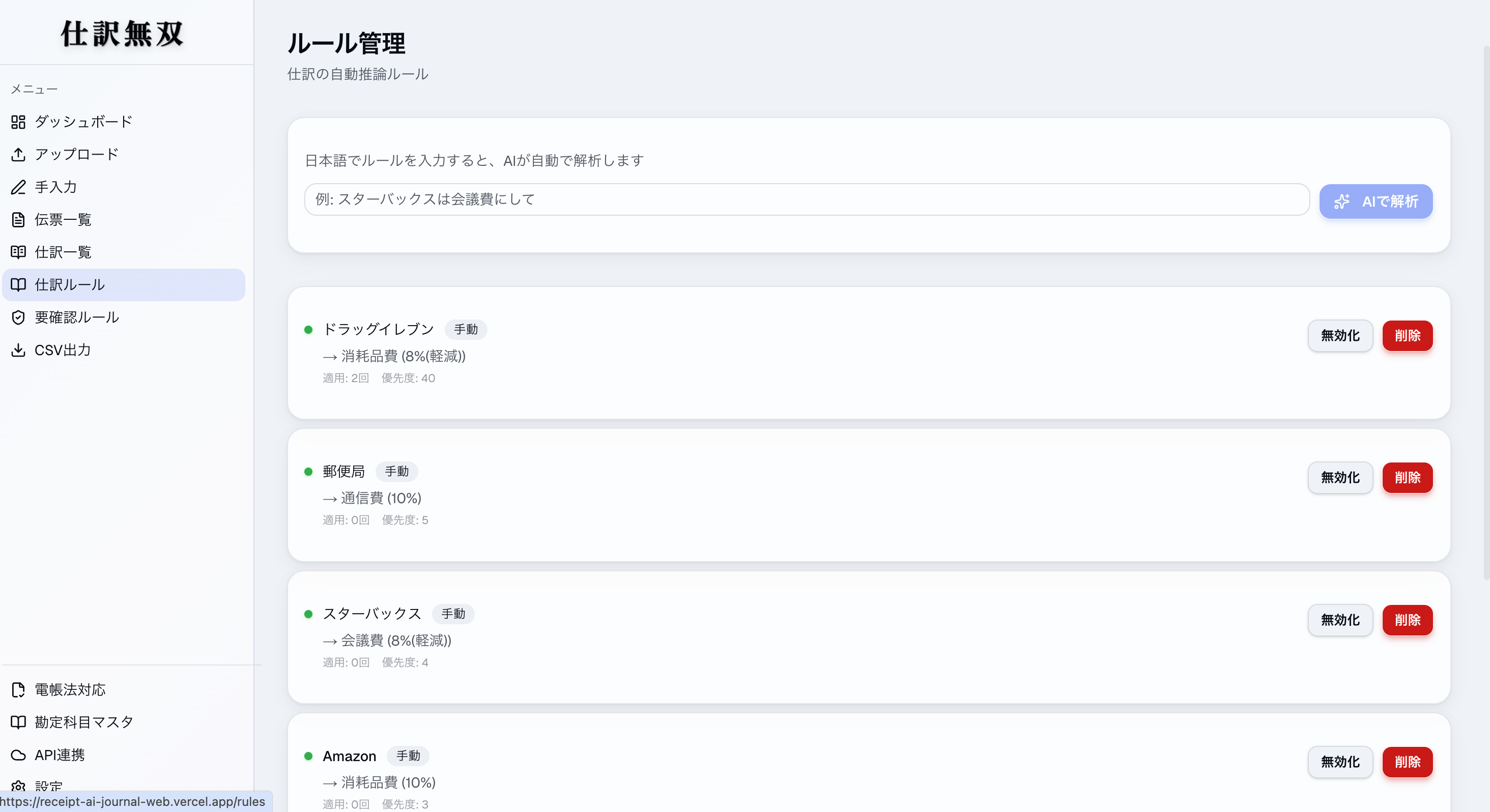Click the open-book icon beside 仕訳一覧
This screenshot has height=812, width=1490.
(x=18, y=252)
